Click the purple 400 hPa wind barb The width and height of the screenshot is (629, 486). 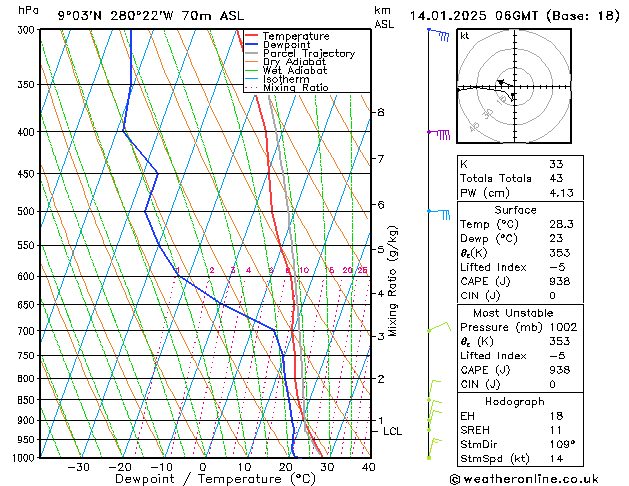[x=438, y=134]
